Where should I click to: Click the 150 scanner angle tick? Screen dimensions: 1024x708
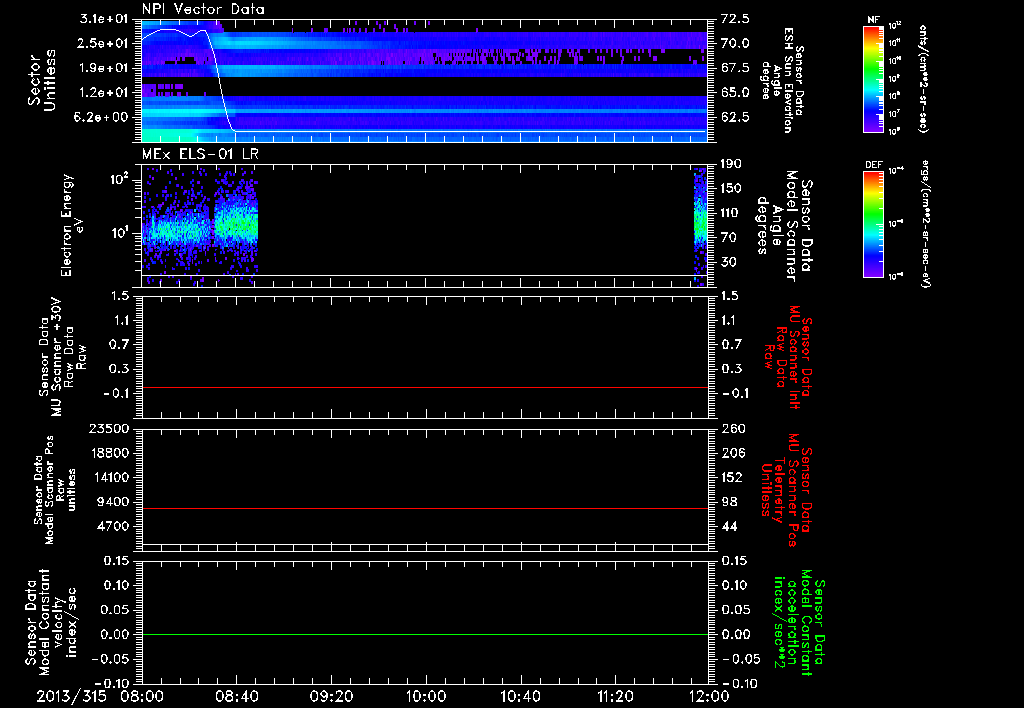[731, 189]
